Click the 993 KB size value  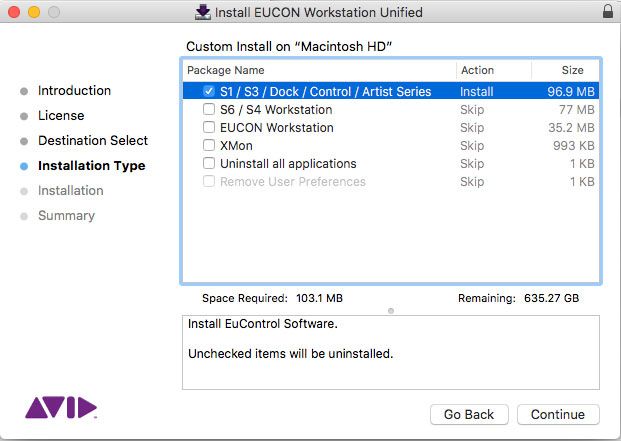click(x=574, y=146)
